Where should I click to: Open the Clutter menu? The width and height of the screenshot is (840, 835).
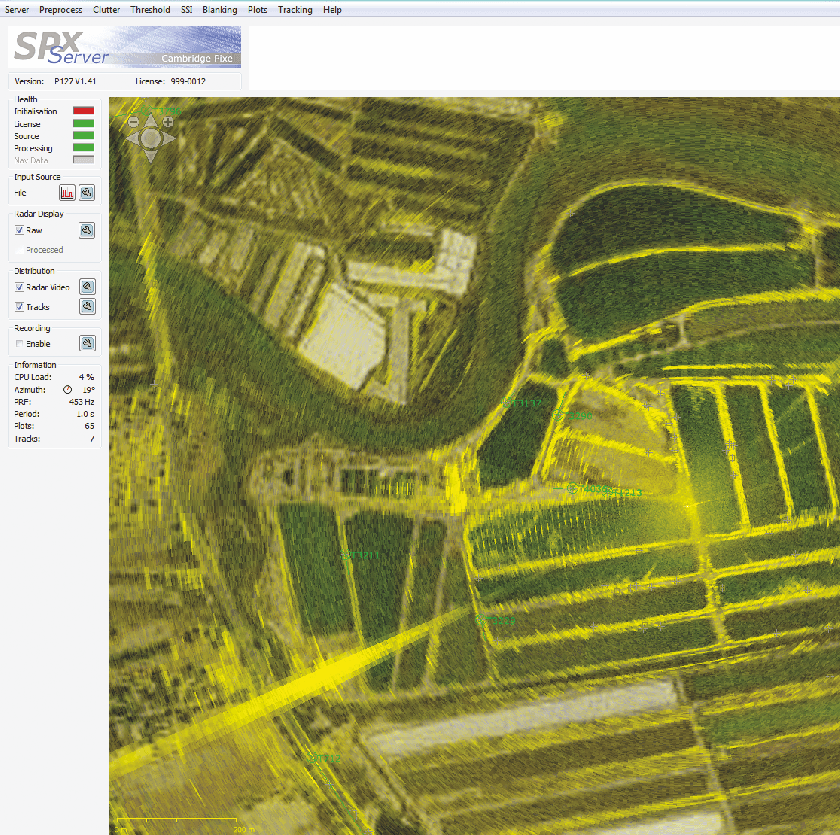106,10
